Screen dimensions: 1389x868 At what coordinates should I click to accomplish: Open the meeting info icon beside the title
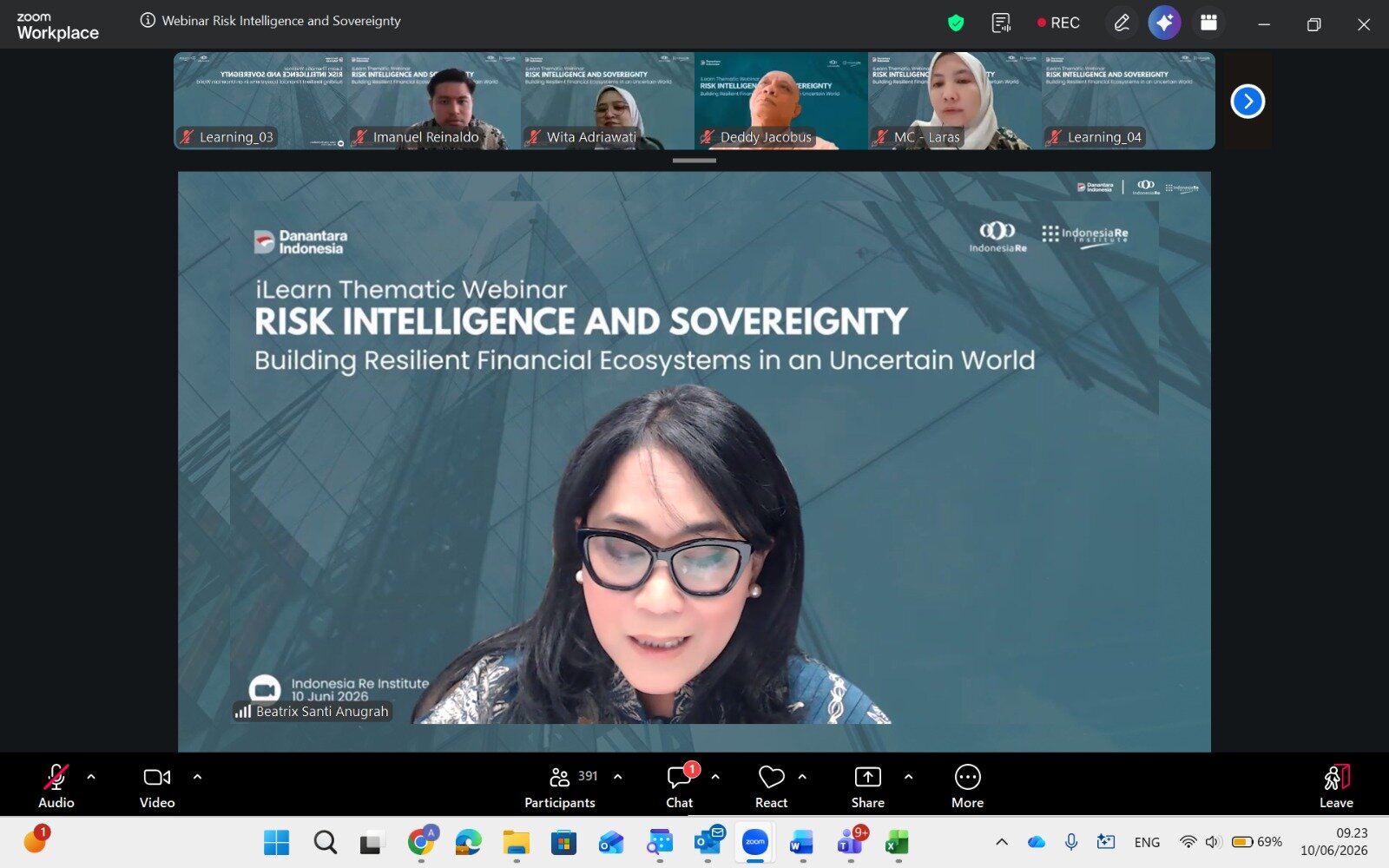[x=148, y=20]
